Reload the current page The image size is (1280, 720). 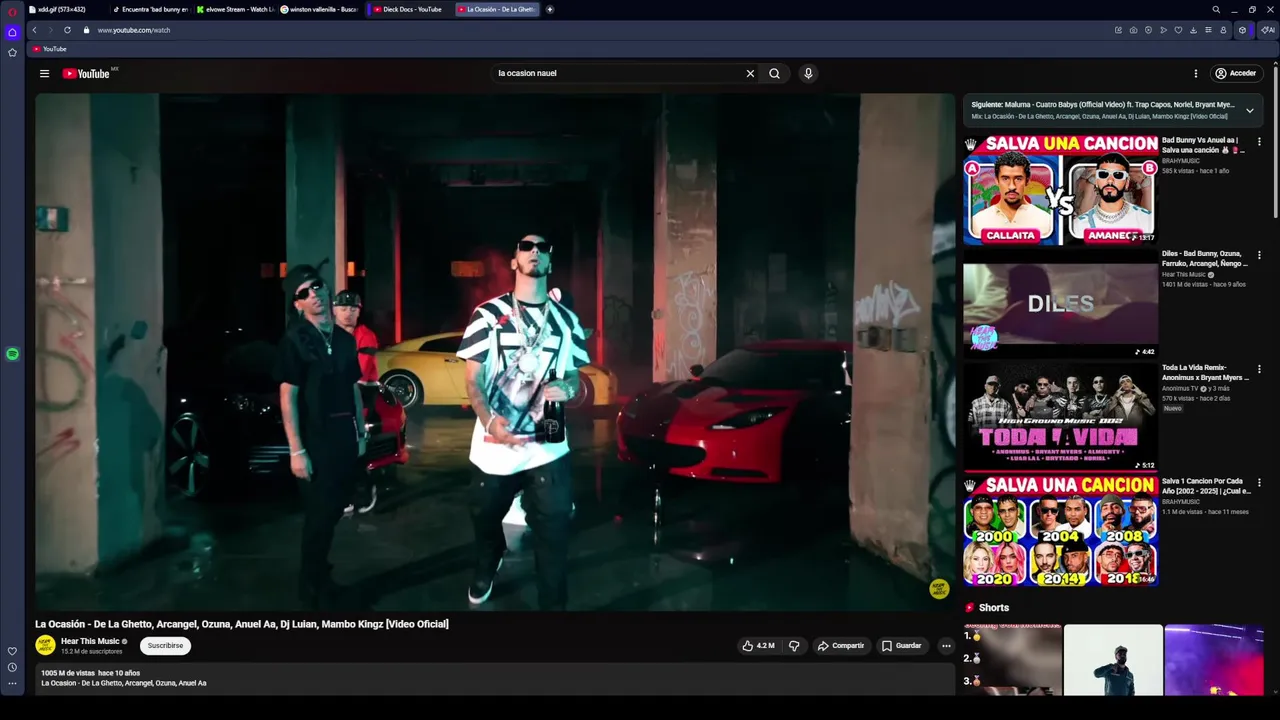pos(68,30)
